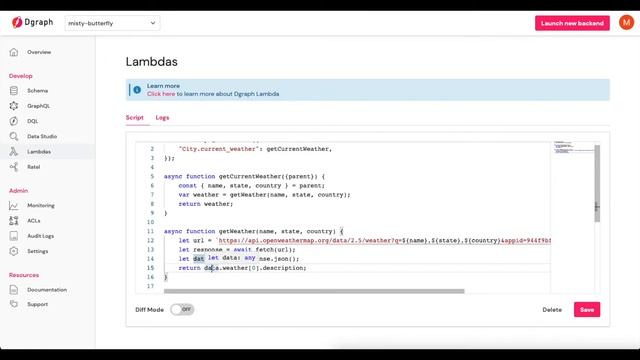Open Schema page in sidebar

click(38, 91)
